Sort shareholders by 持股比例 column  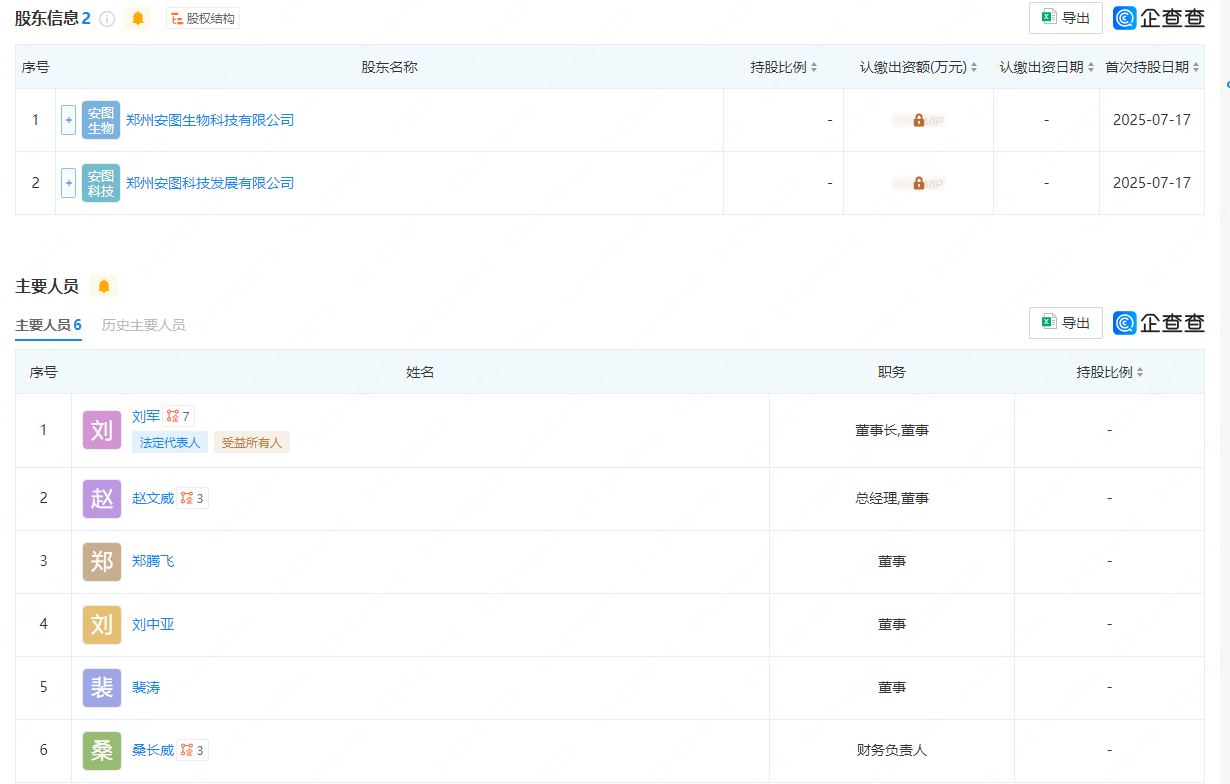click(784, 67)
